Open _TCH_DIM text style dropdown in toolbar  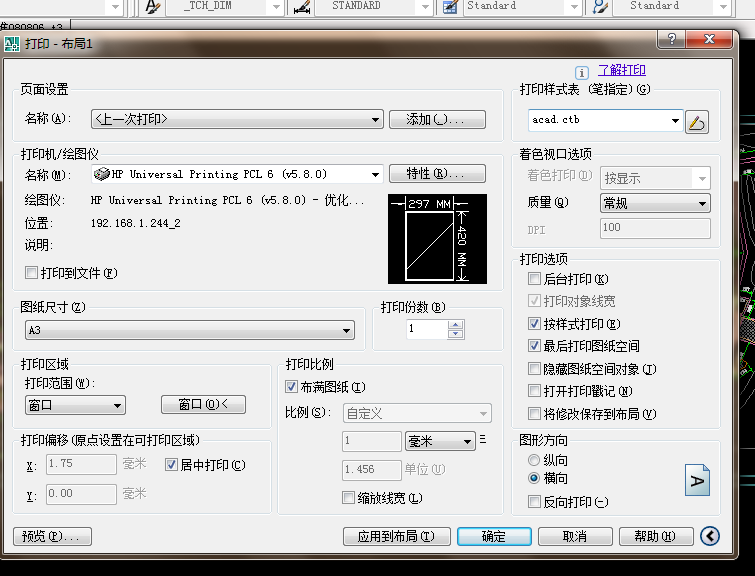(x=224, y=6)
